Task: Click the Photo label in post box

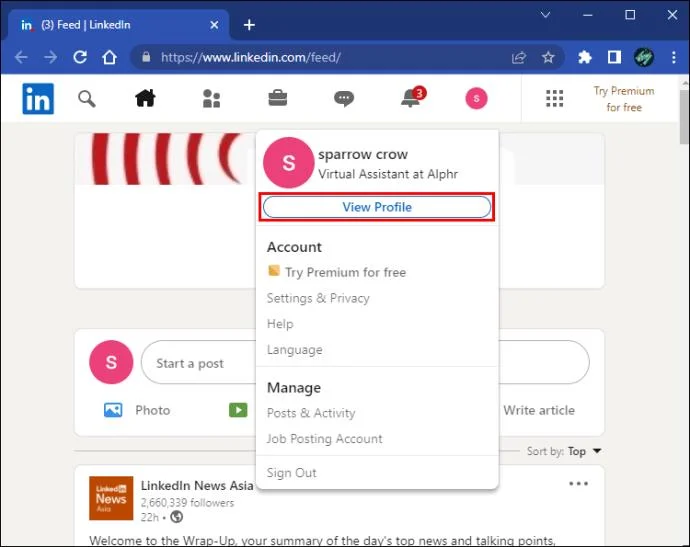Action: pyautogui.click(x=153, y=410)
